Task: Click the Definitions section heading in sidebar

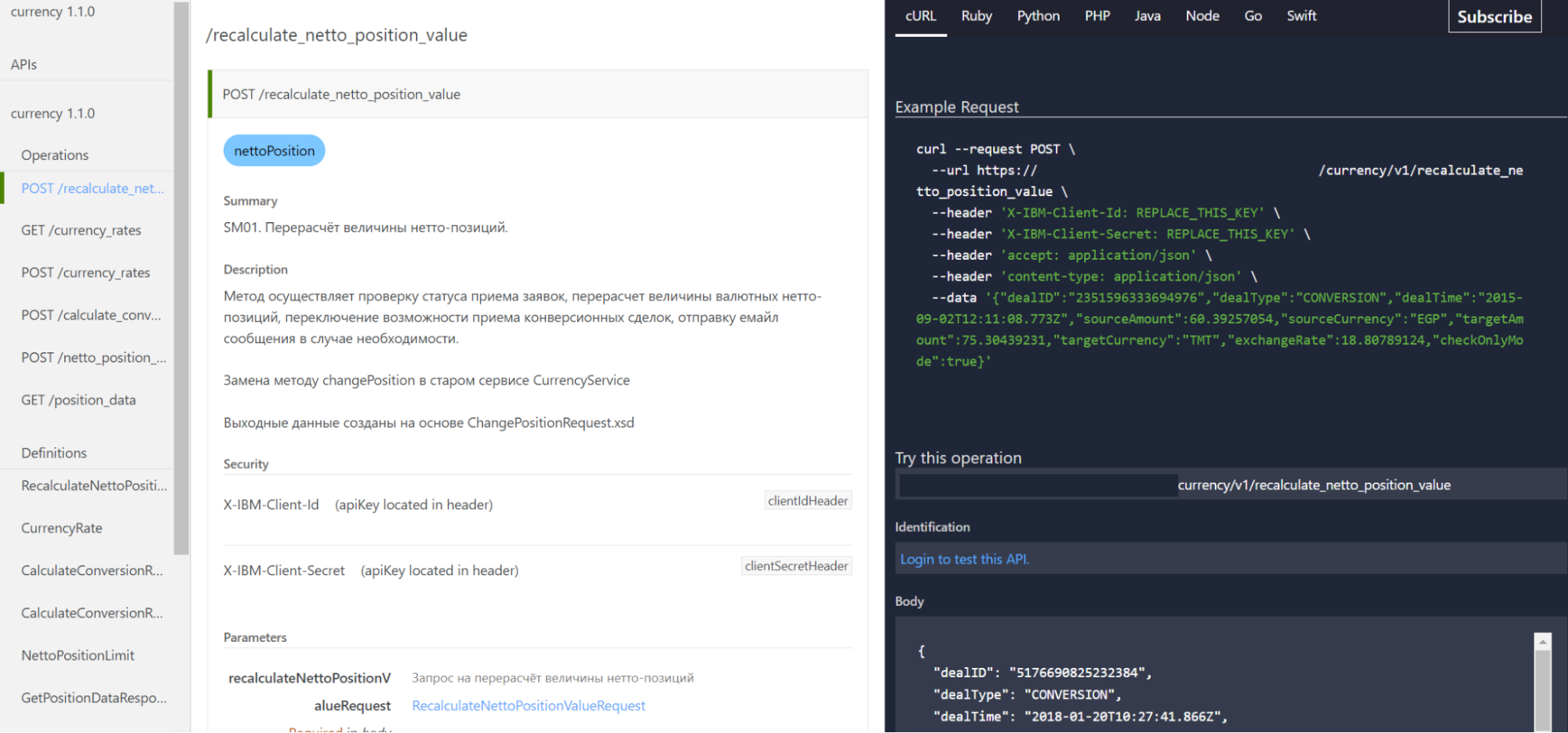Action: point(54,453)
